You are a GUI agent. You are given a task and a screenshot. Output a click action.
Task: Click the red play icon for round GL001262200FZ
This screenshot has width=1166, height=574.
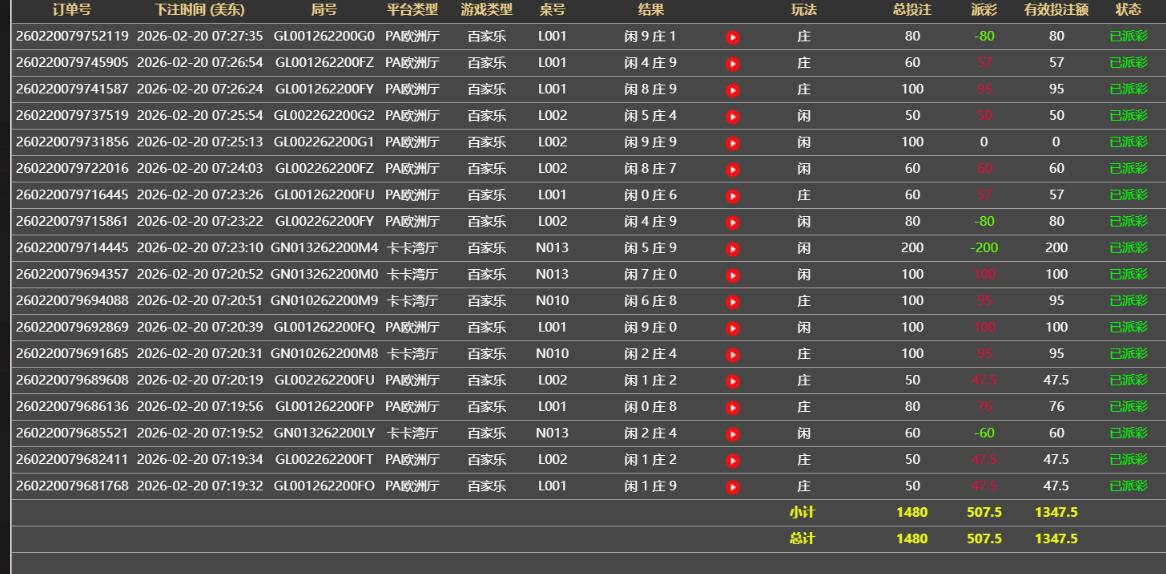coord(732,63)
